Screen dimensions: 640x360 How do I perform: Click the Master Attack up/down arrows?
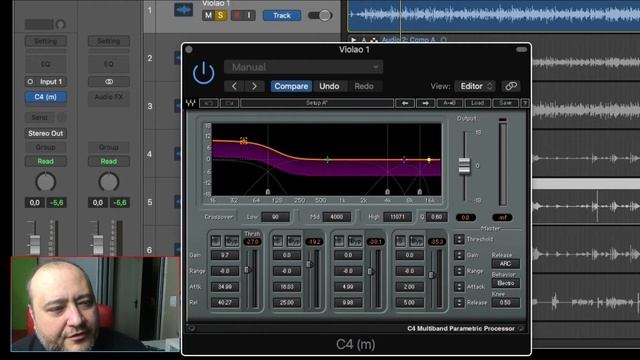point(459,287)
